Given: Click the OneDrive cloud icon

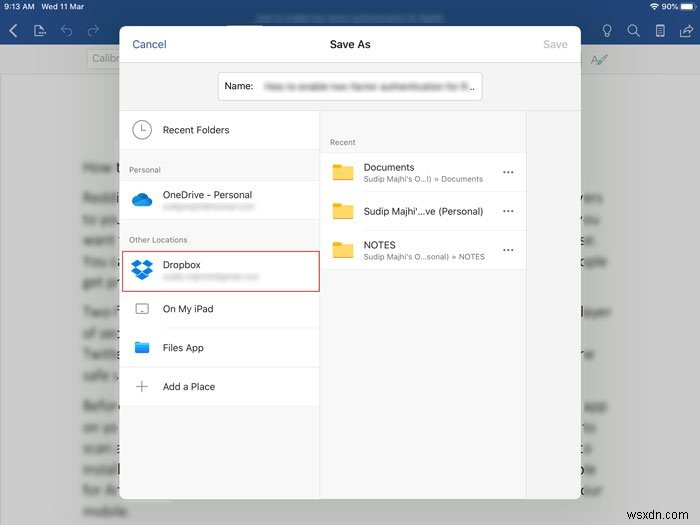Looking at the screenshot, I should pos(142,200).
